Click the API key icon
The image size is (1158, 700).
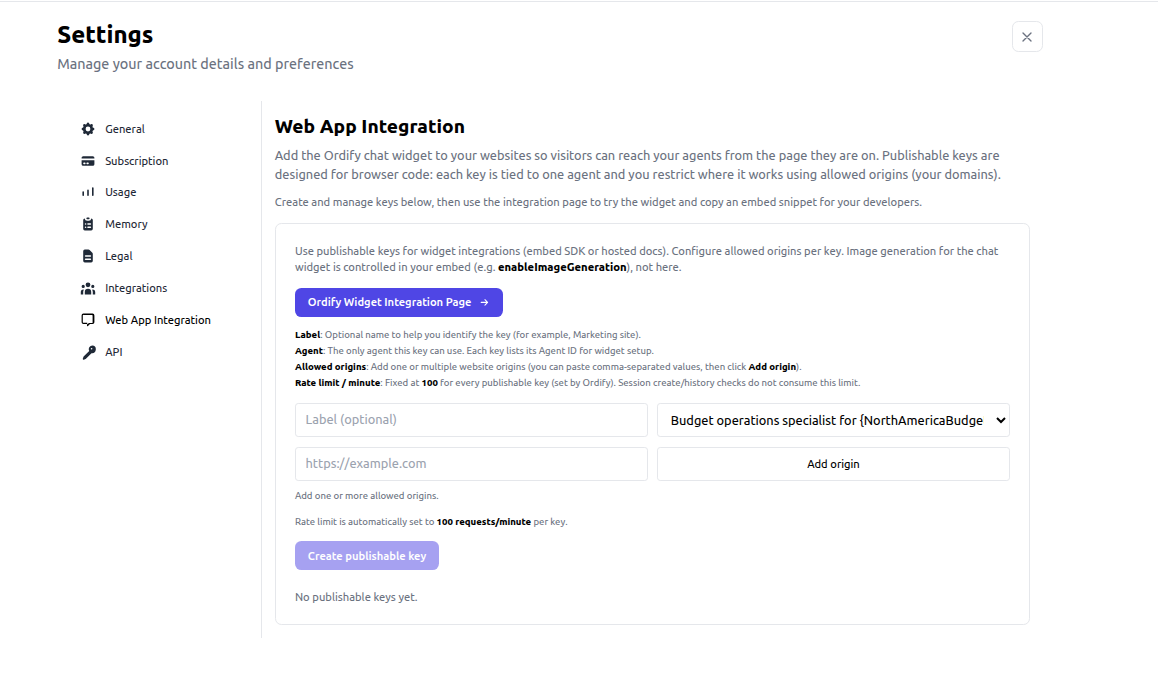click(89, 352)
